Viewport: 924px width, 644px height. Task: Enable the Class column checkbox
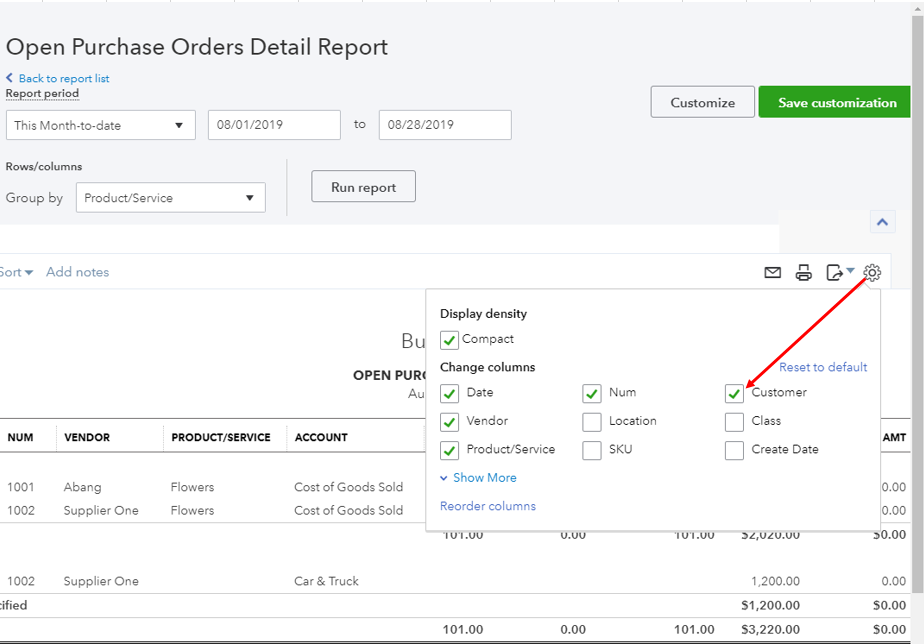tap(734, 422)
